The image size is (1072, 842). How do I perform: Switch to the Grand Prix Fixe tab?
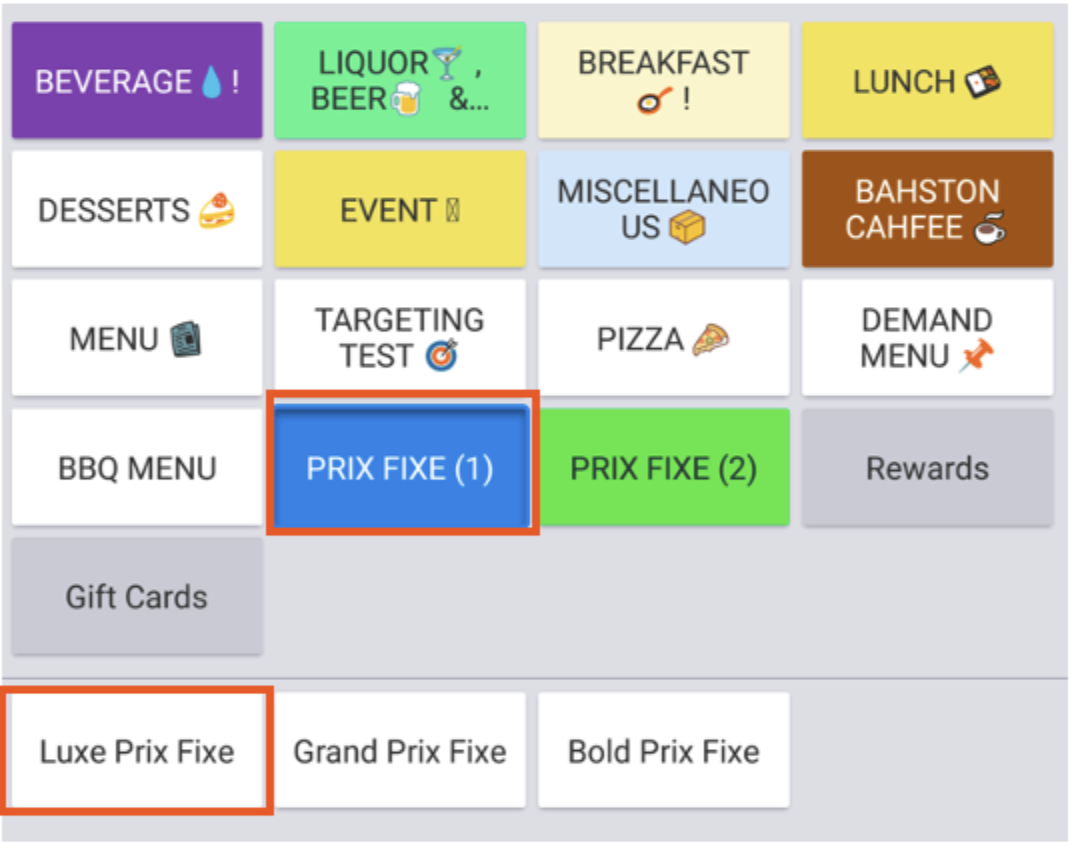(400, 751)
